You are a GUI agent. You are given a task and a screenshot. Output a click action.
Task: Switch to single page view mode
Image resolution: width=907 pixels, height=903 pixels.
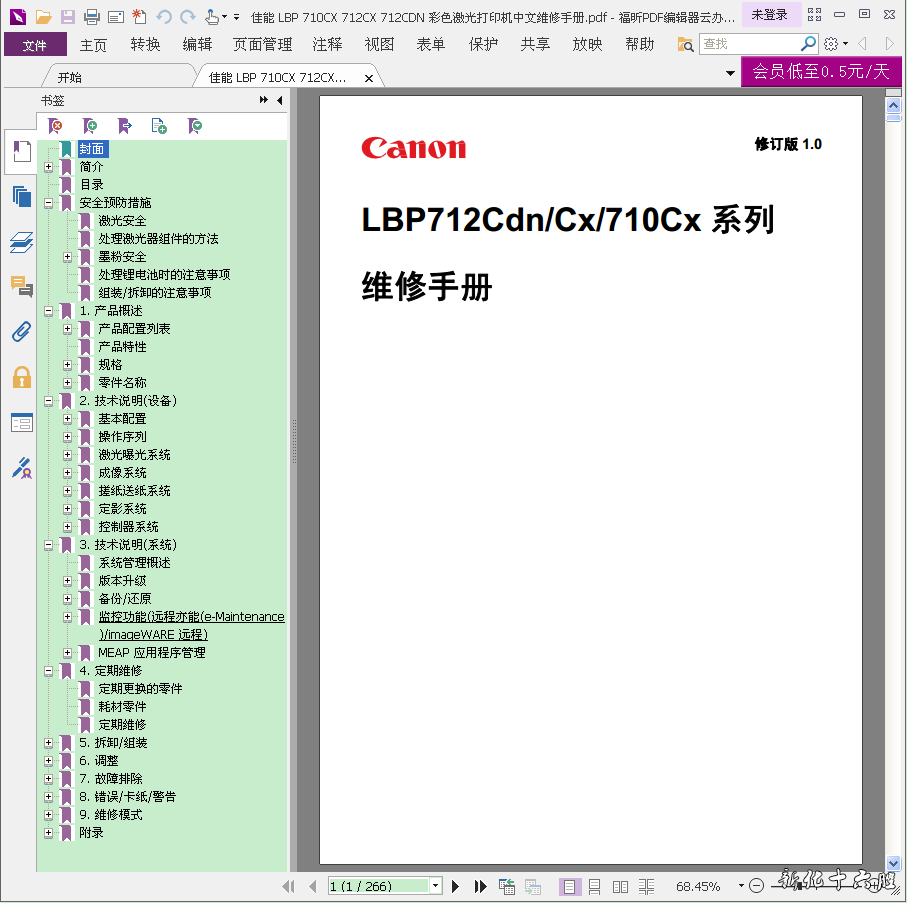coord(570,886)
